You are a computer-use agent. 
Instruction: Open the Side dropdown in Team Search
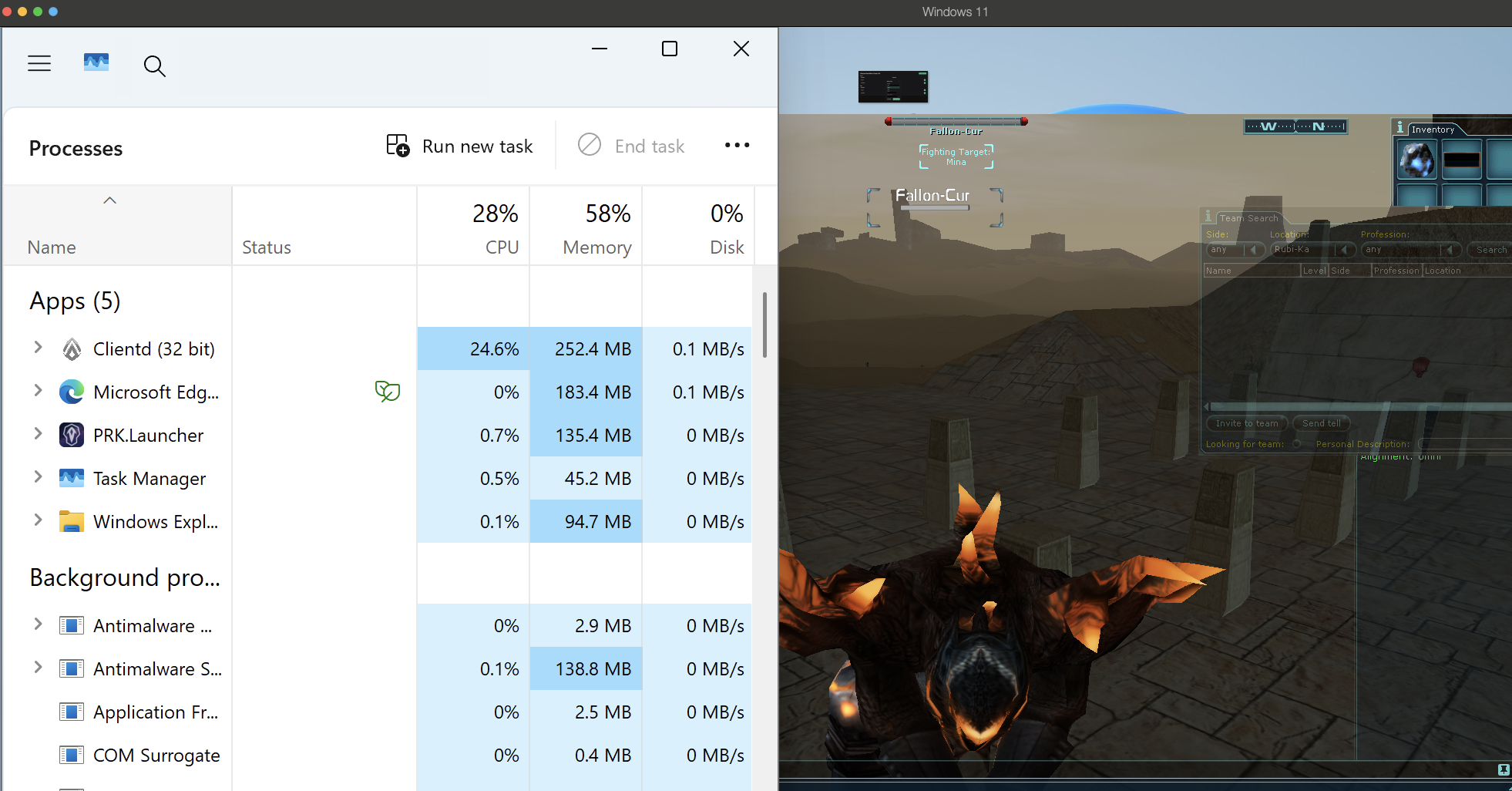coord(1253,250)
